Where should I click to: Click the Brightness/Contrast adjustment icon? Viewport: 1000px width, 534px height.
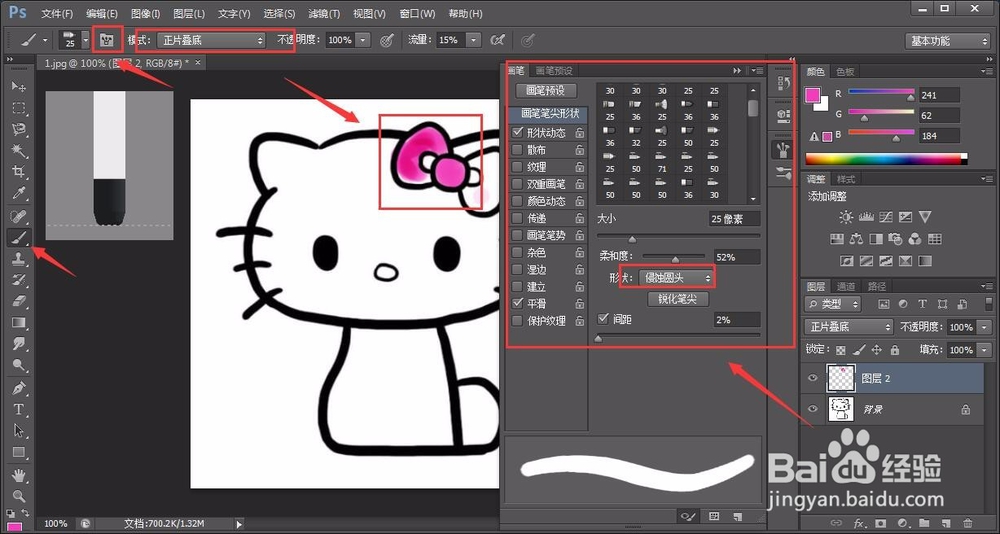pos(846,218)
